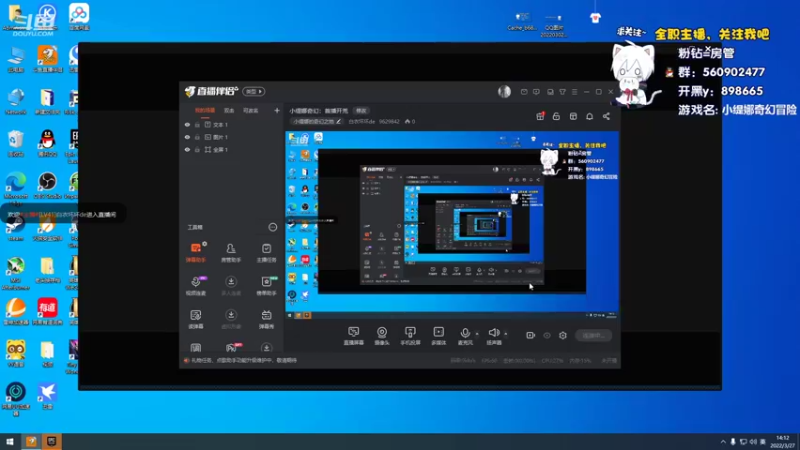Click the record video camera icon
The height and width of the screenshot is (450, 800).
(x=531, y=335)
